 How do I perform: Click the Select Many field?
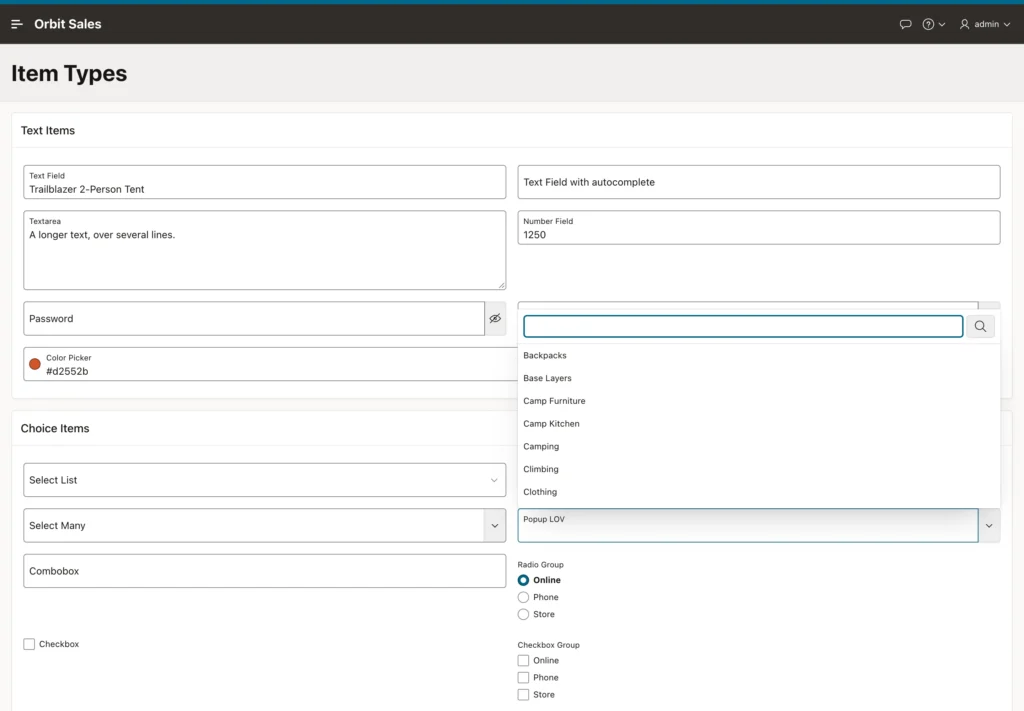(254, 526)
